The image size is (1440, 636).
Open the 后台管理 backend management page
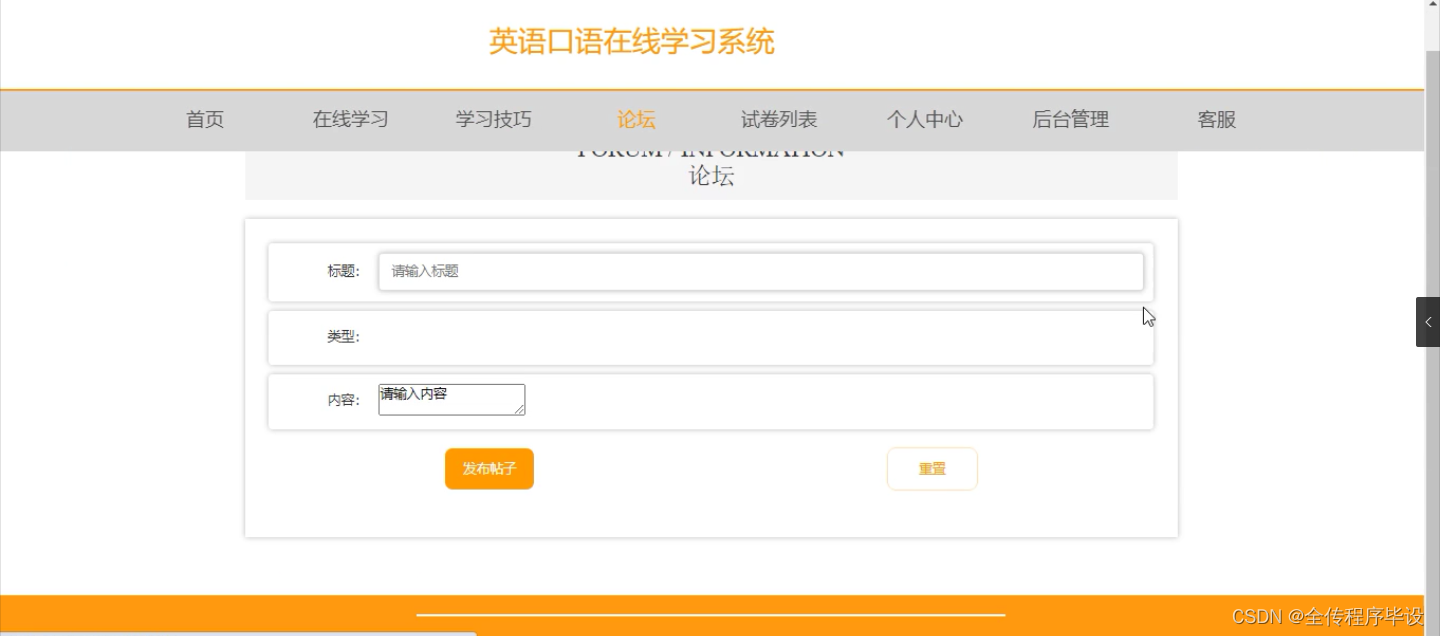[x=1070, y=119]
